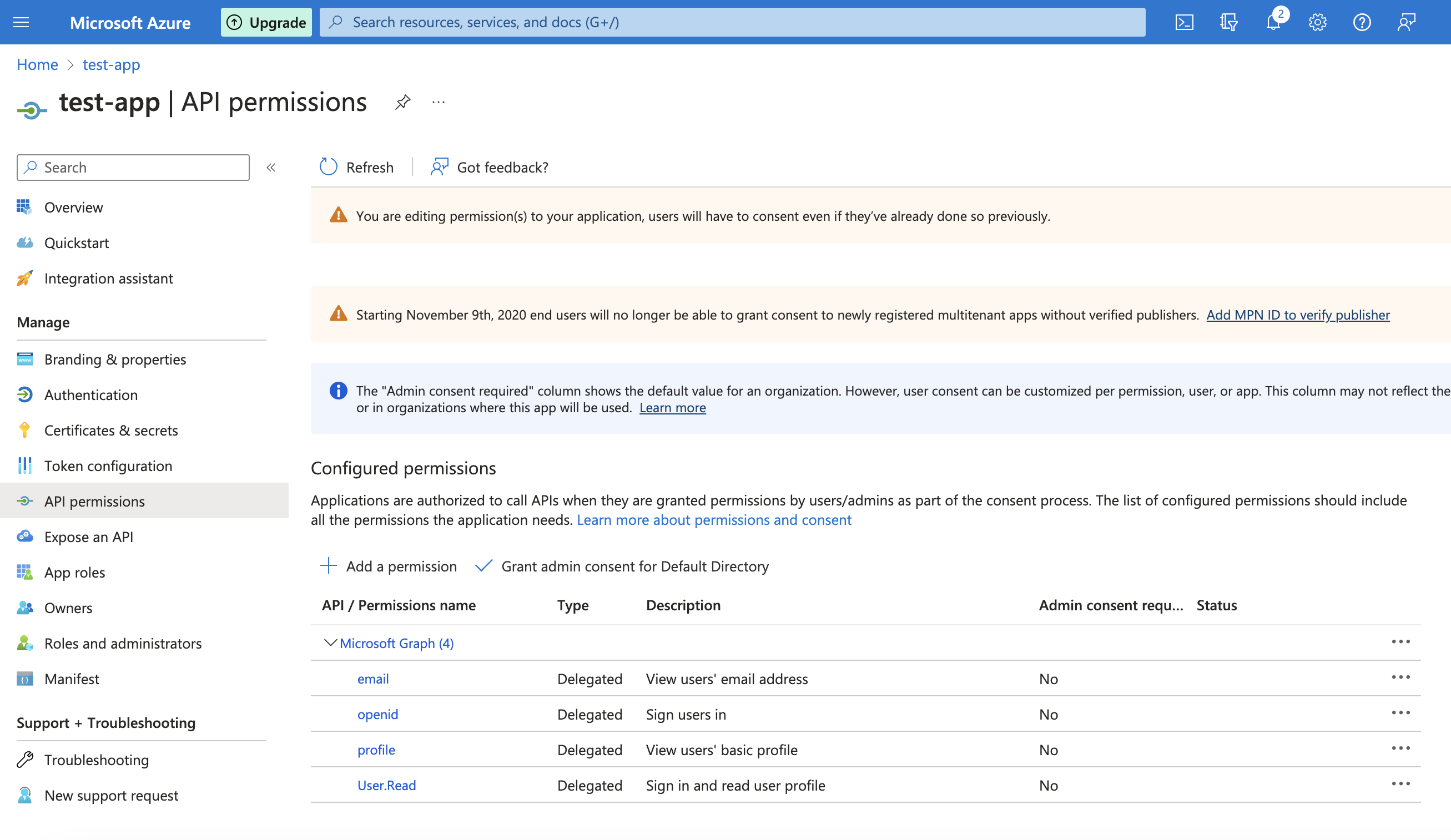The image size is (1451, 840).
Task: Click the Refresh icon button
Action: coord(328,167)
